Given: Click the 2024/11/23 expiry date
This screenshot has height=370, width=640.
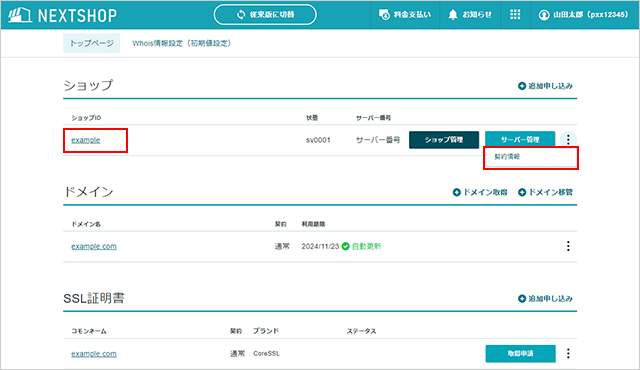Looking at the screenshot, I should [320, 246].
